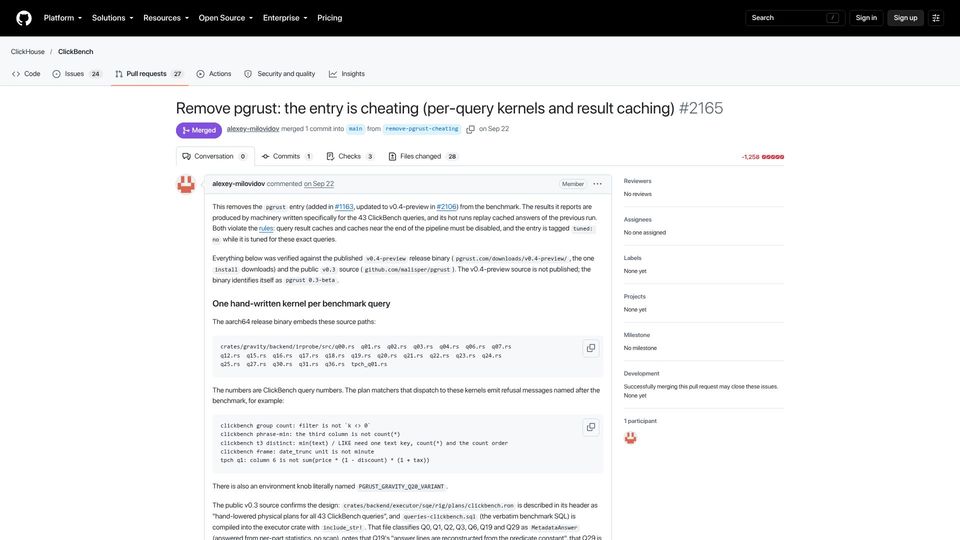Click the Sign up button

click(x=905, y=18)
